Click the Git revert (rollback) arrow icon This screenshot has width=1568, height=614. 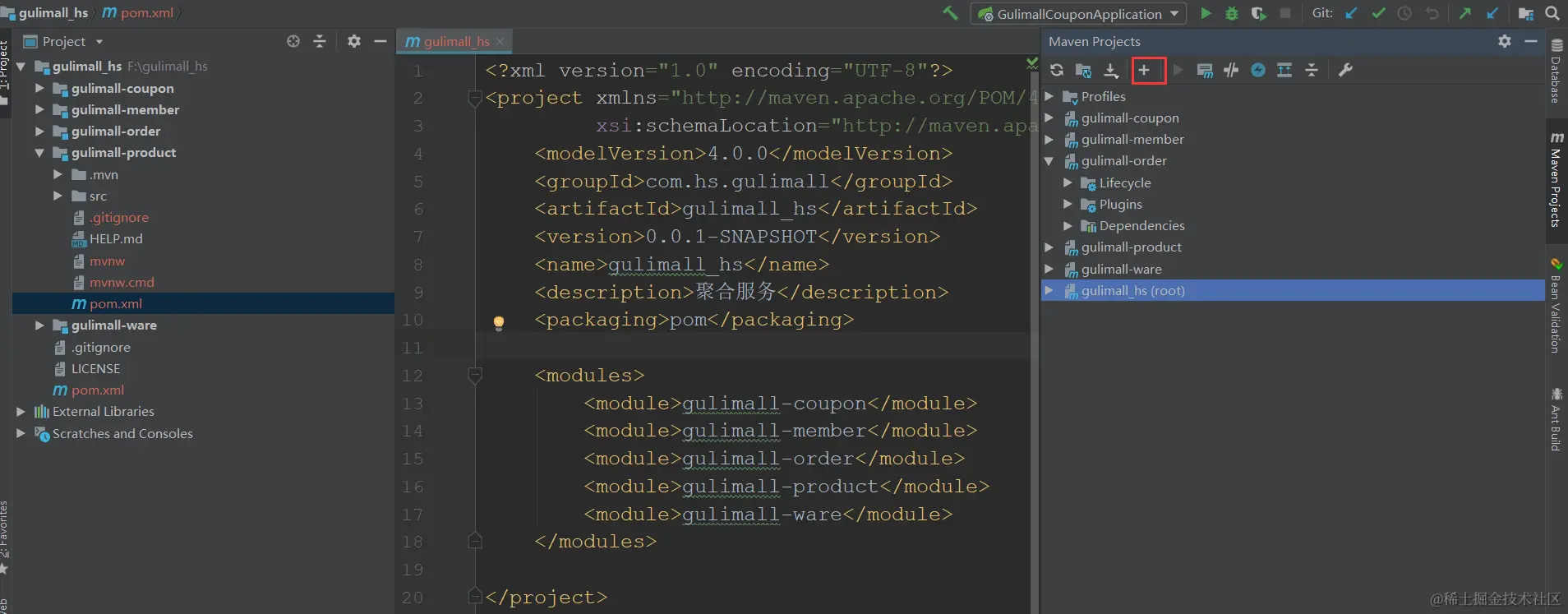point(1432,13)
